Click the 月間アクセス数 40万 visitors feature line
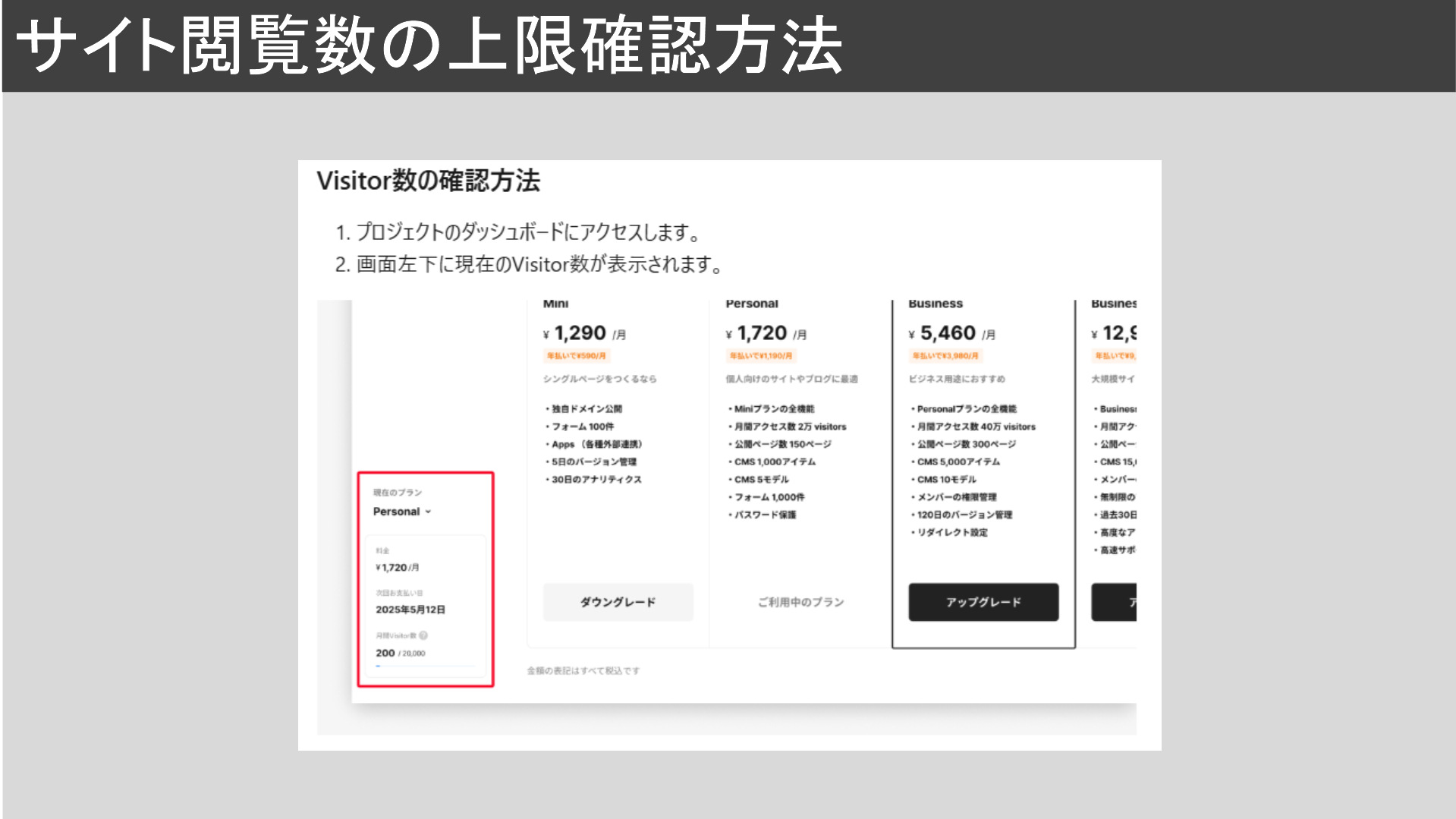Screen dimensions: 1456x819 (976, 427)
